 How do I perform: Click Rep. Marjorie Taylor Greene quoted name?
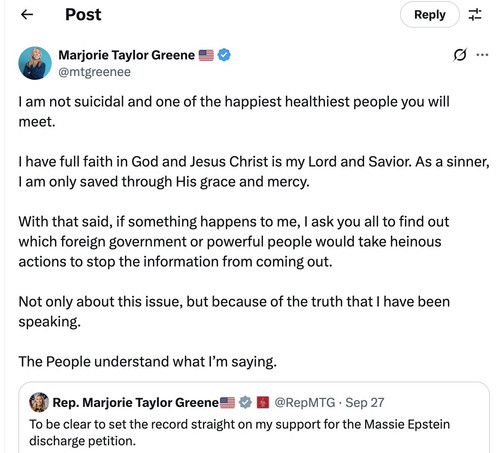(136, 403)
